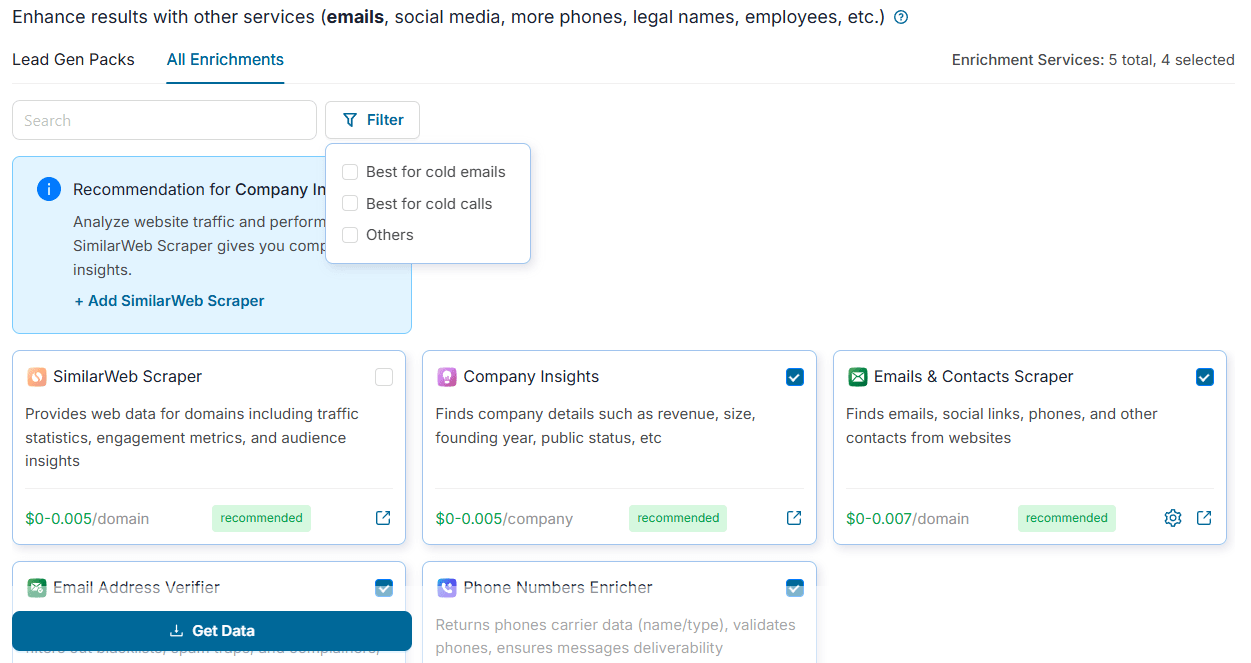1251x663 pixels.
Task: Uncheck the Email Address Verifier checkbox
Action: click(384, 588)
